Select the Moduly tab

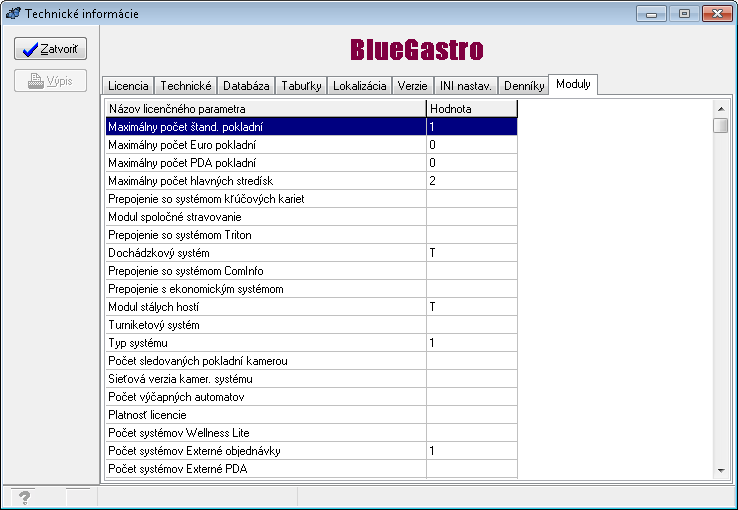coord(573,84)
